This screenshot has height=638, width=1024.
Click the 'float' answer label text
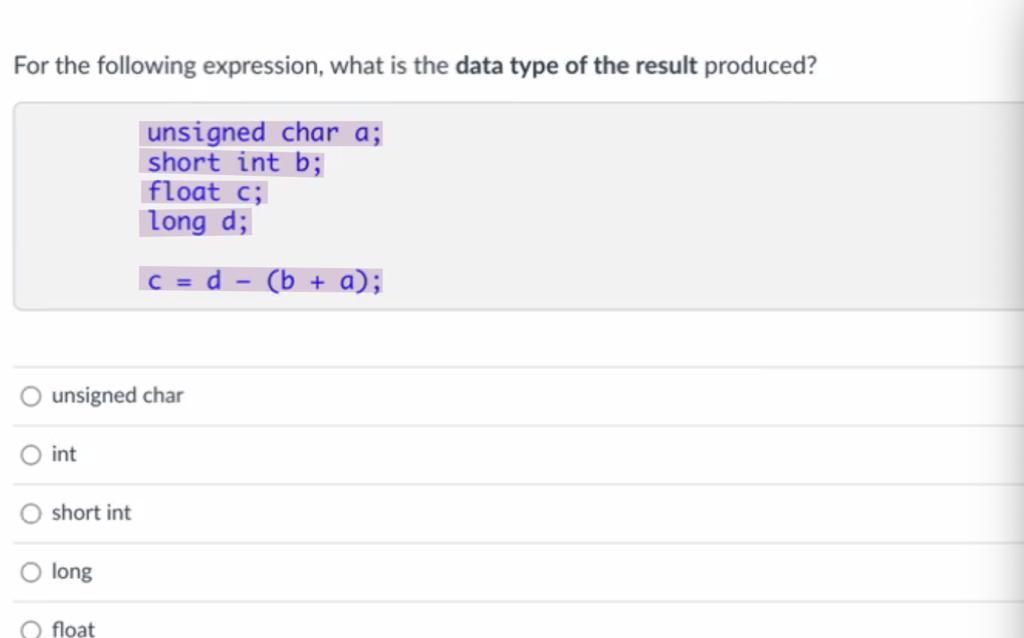click(73, 630)
